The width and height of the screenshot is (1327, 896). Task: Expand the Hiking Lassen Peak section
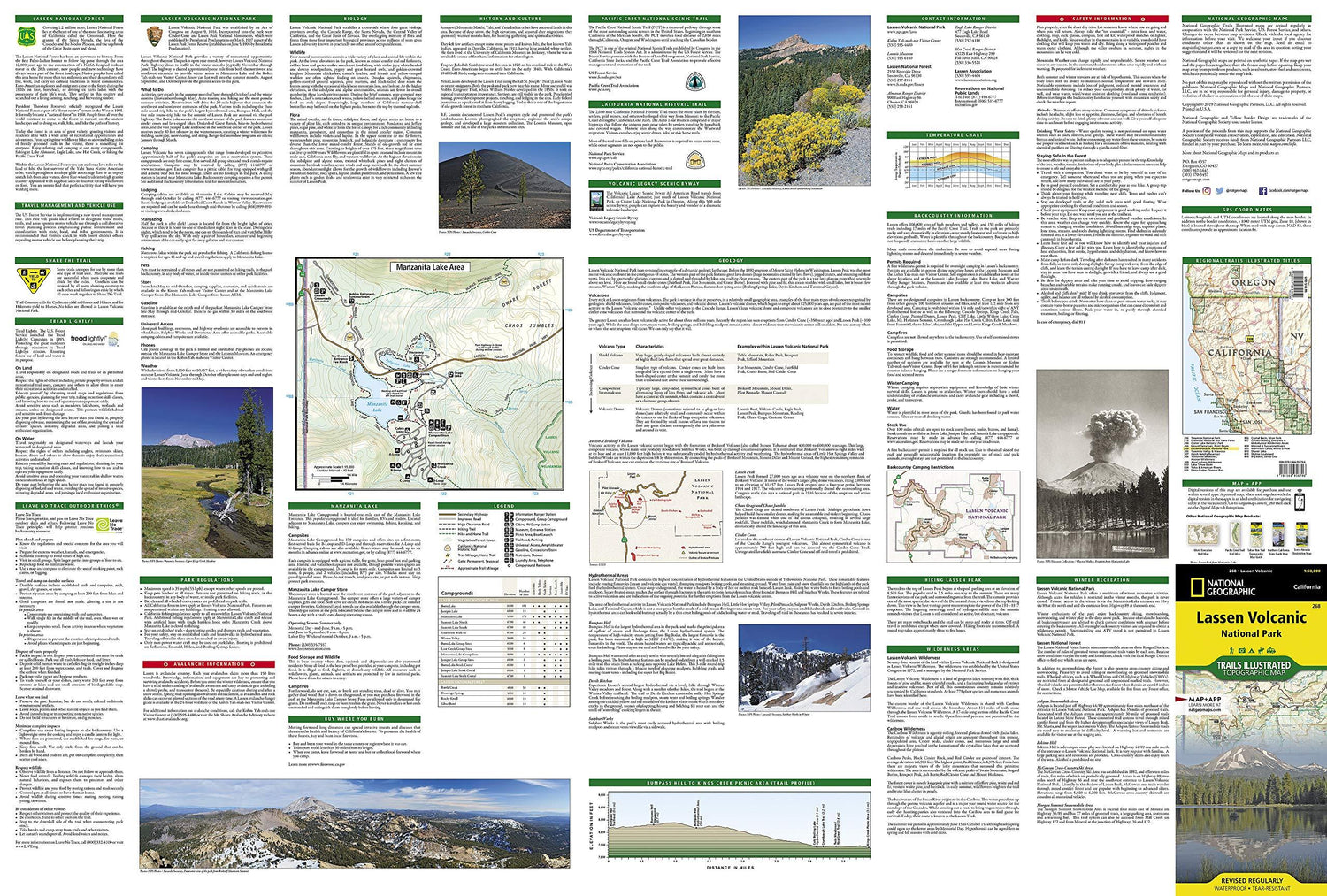(x=953, y=582)
